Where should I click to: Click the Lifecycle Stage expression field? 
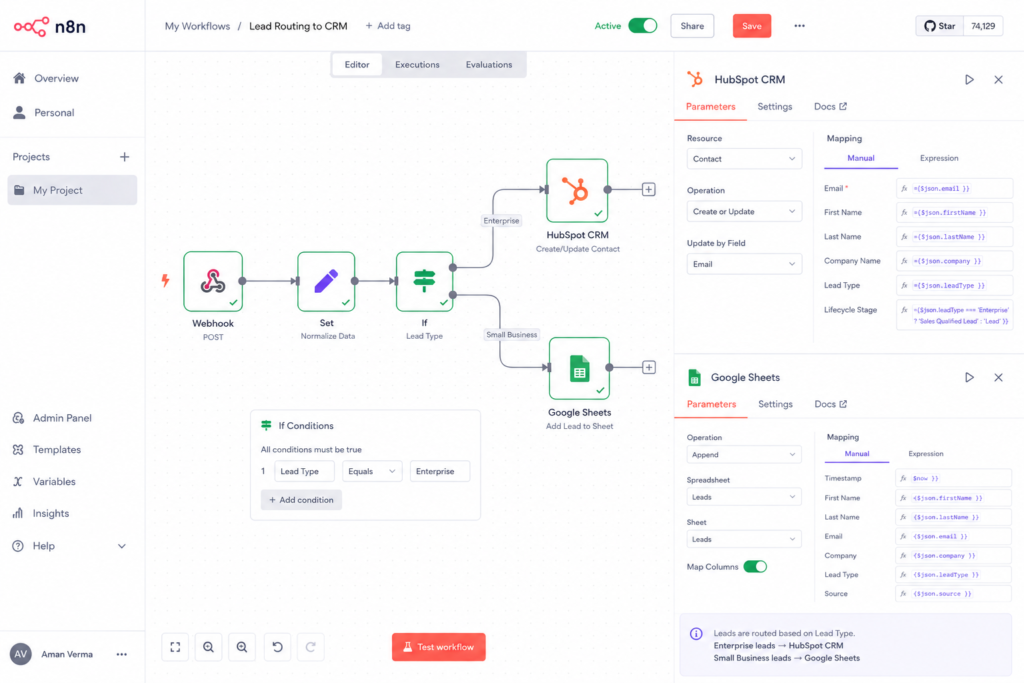(954, 315)
